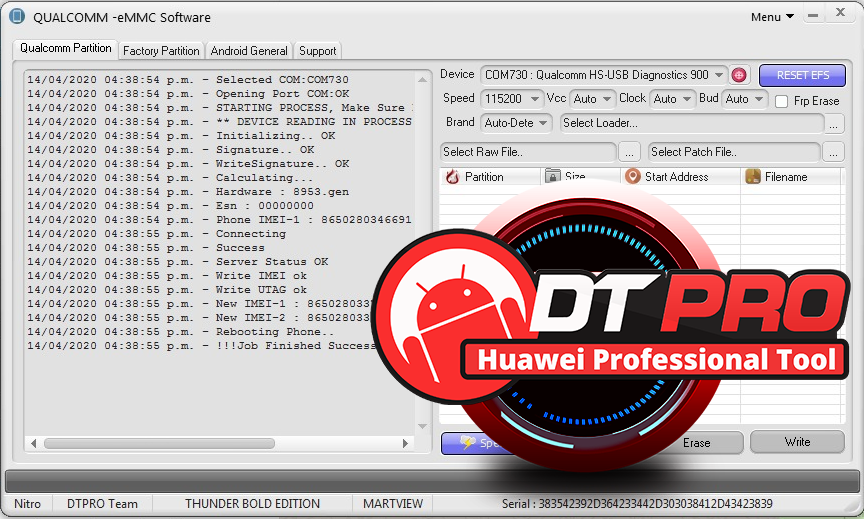864x519 pixels.
Task: Click the Serial number status text
Action: coord(637,504)
